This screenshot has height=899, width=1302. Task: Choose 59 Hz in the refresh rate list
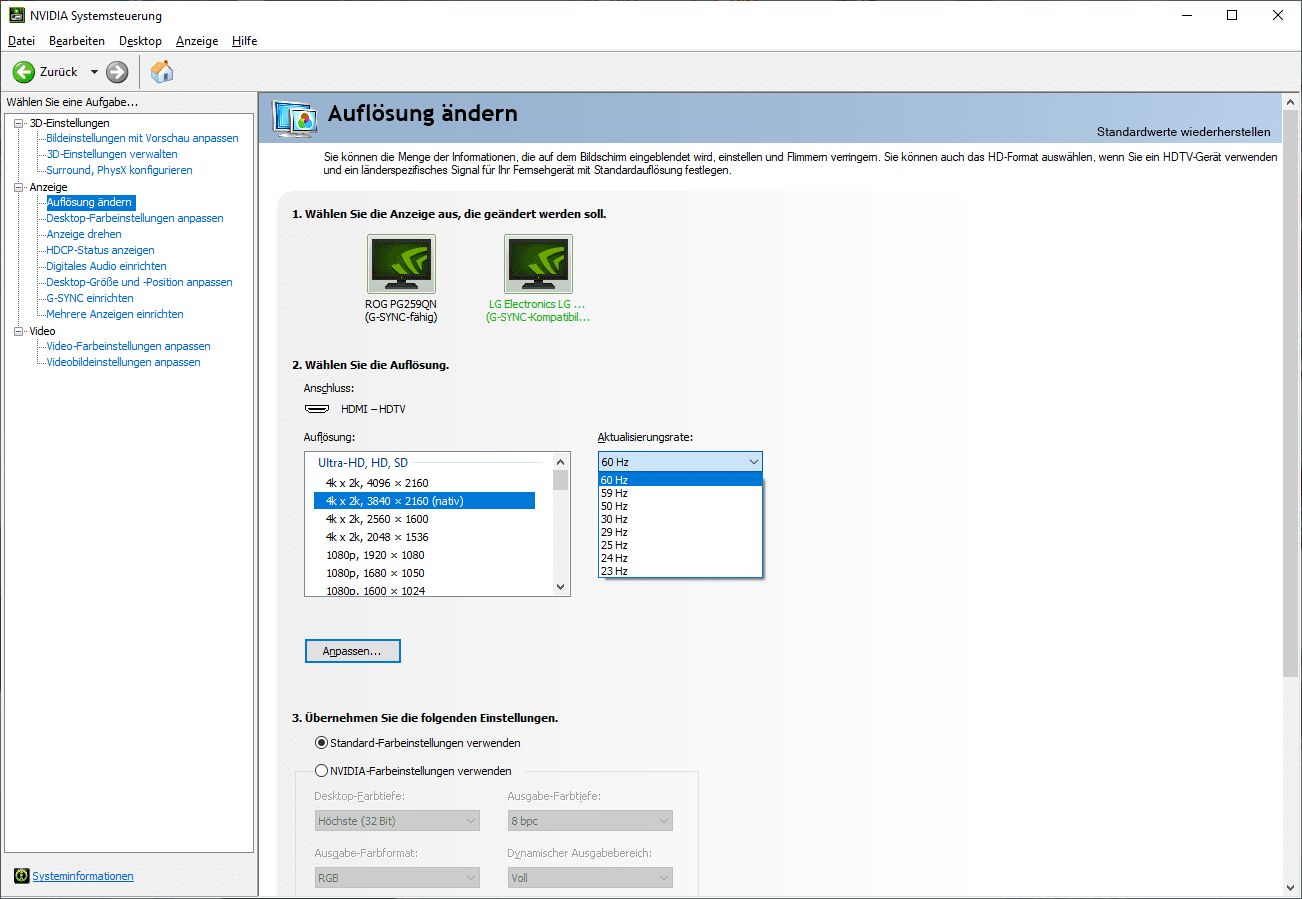[x=680, y=493]
